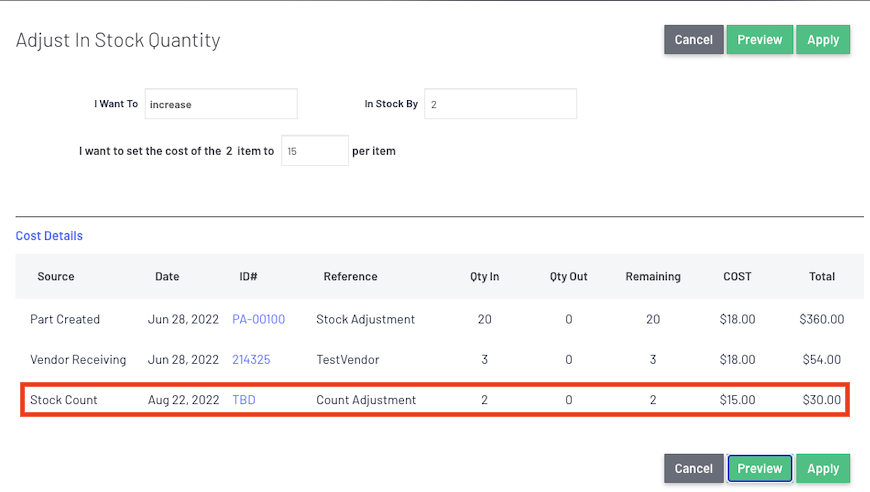Viewport: 870px width, 492px height.
Task: Select the cost per item input field
Action: coord(315,150)
